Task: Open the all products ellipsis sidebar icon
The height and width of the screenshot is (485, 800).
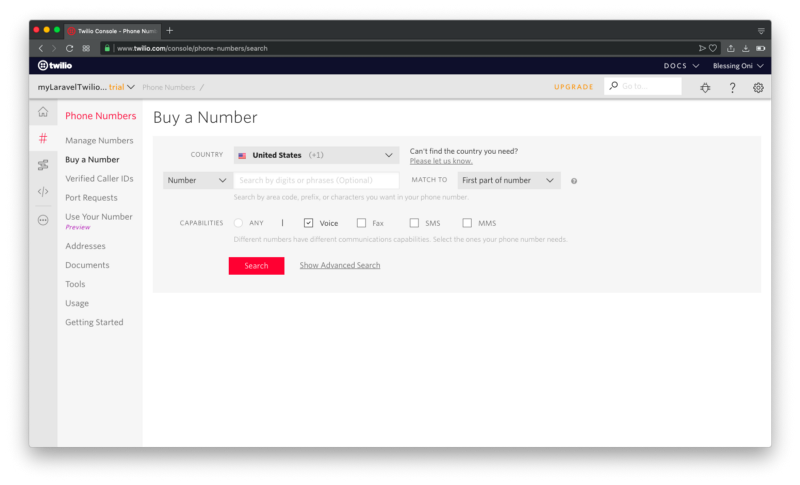Action: [43, 220]
